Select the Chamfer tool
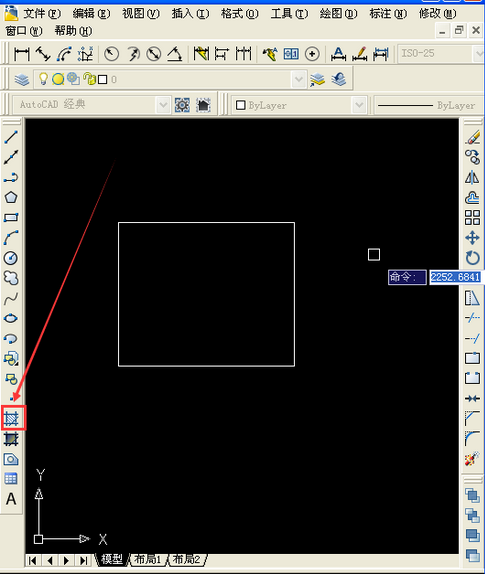The height and width of the screenshot is (574, 485). [473, 418]
